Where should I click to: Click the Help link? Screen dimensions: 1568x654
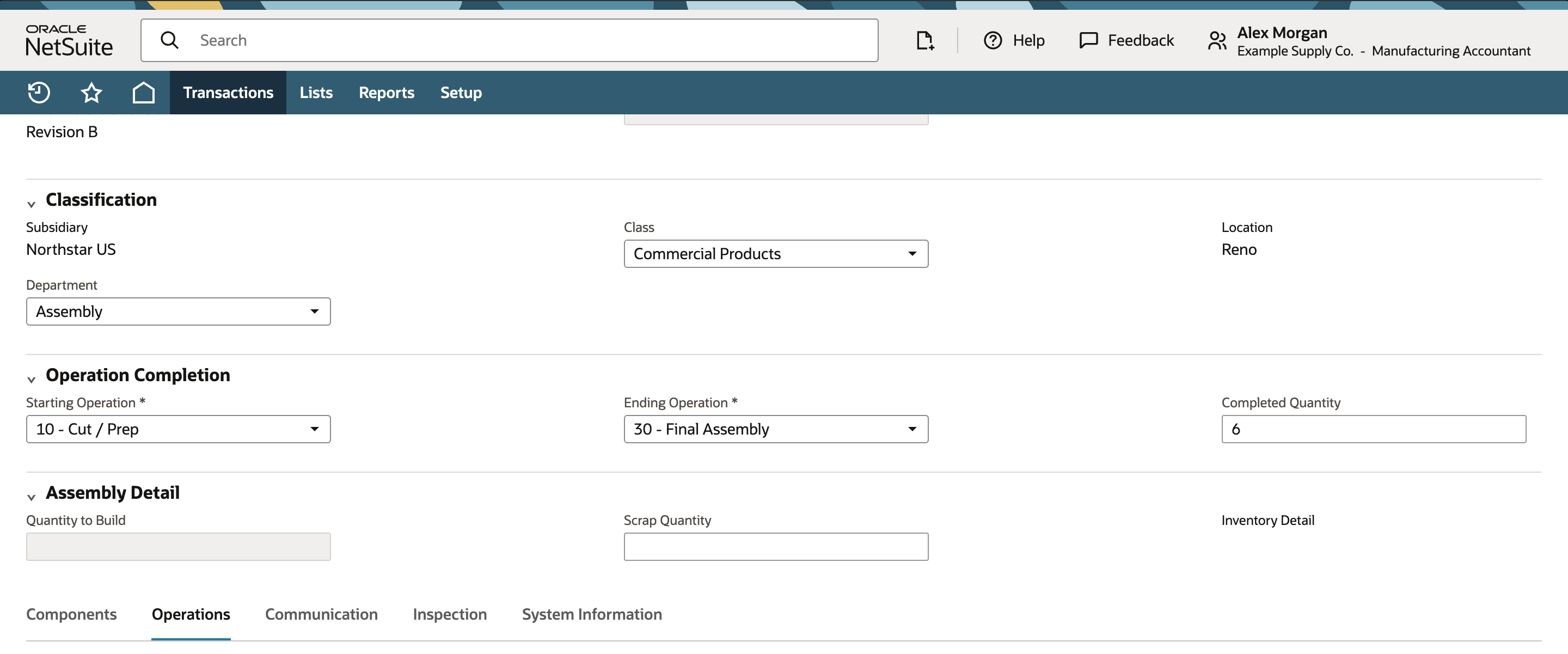pos(1028,40)
